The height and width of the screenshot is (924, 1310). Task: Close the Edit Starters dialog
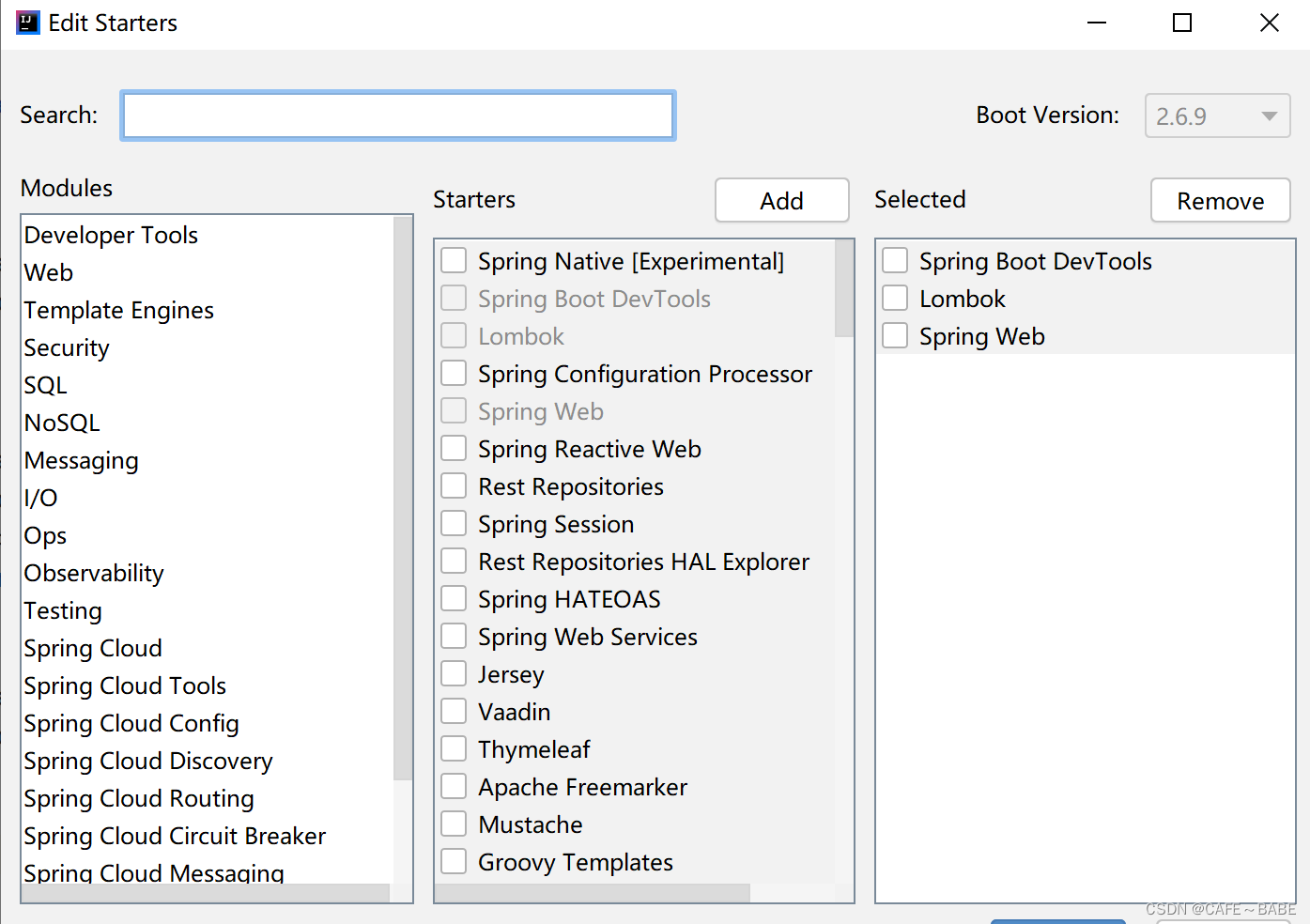coord(1270,23)
